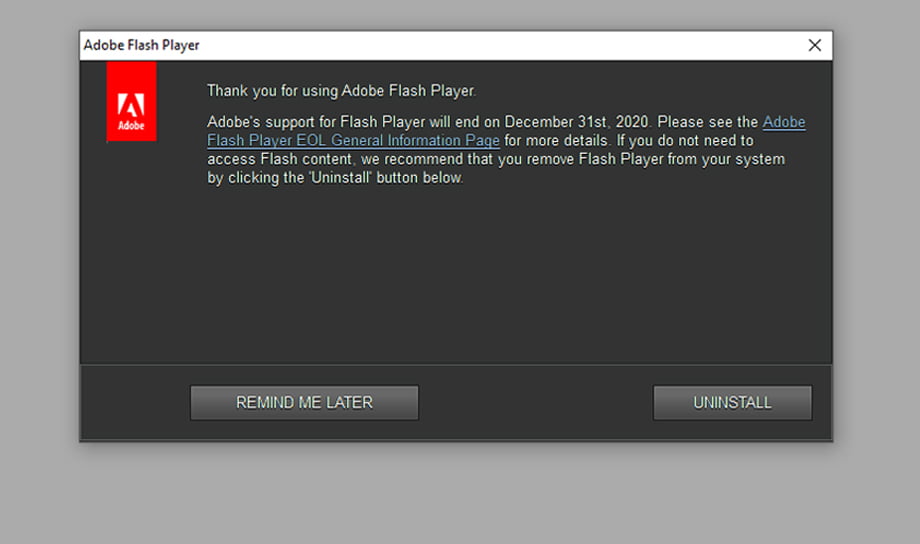Click the UNINSTALL button
Image resolution: width=920 pixels, height=544 pixels.
tap(732, 403)
